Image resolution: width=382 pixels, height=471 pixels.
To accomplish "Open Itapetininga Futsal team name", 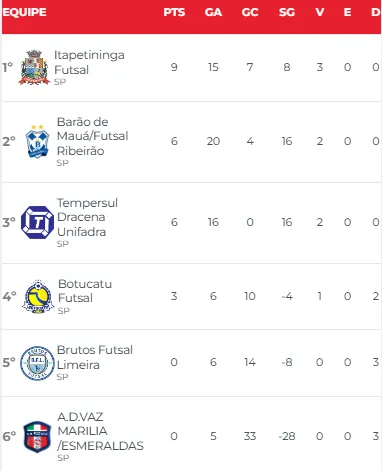I will [89, 62].
